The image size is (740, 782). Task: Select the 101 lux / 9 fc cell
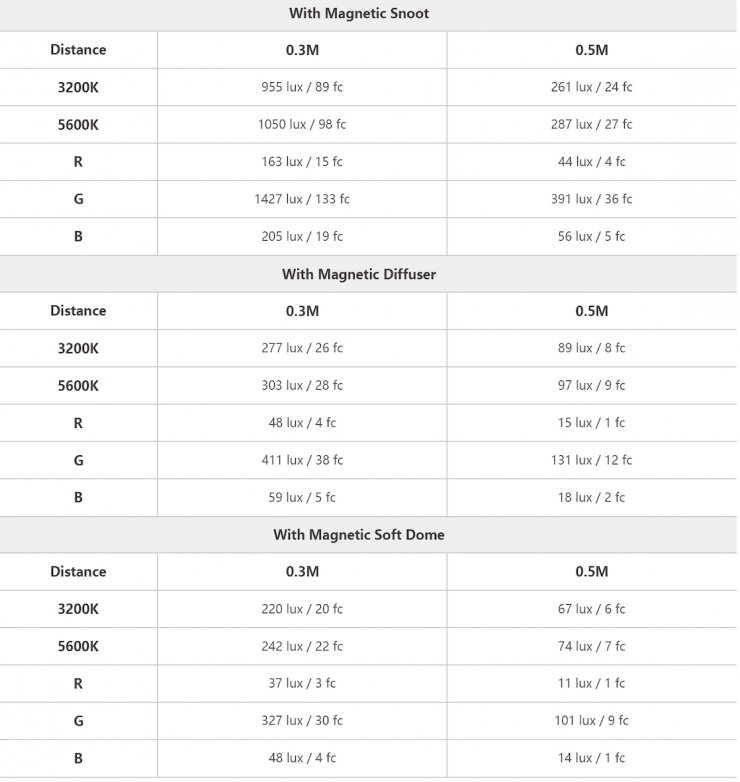(x=591, y=721)
